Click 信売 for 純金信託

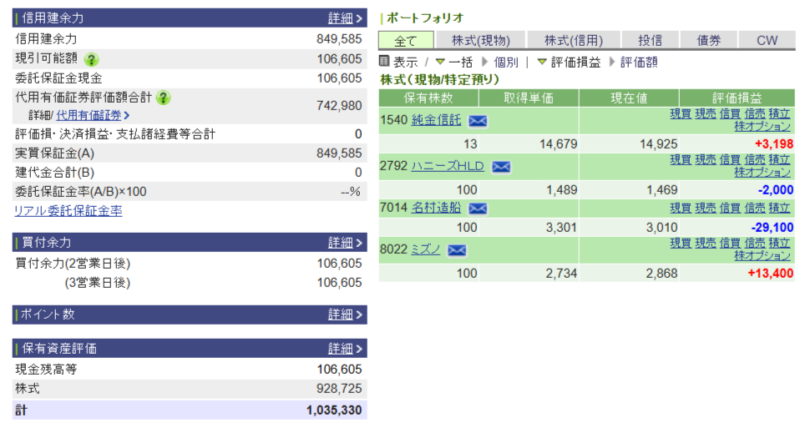coord(755,114)
